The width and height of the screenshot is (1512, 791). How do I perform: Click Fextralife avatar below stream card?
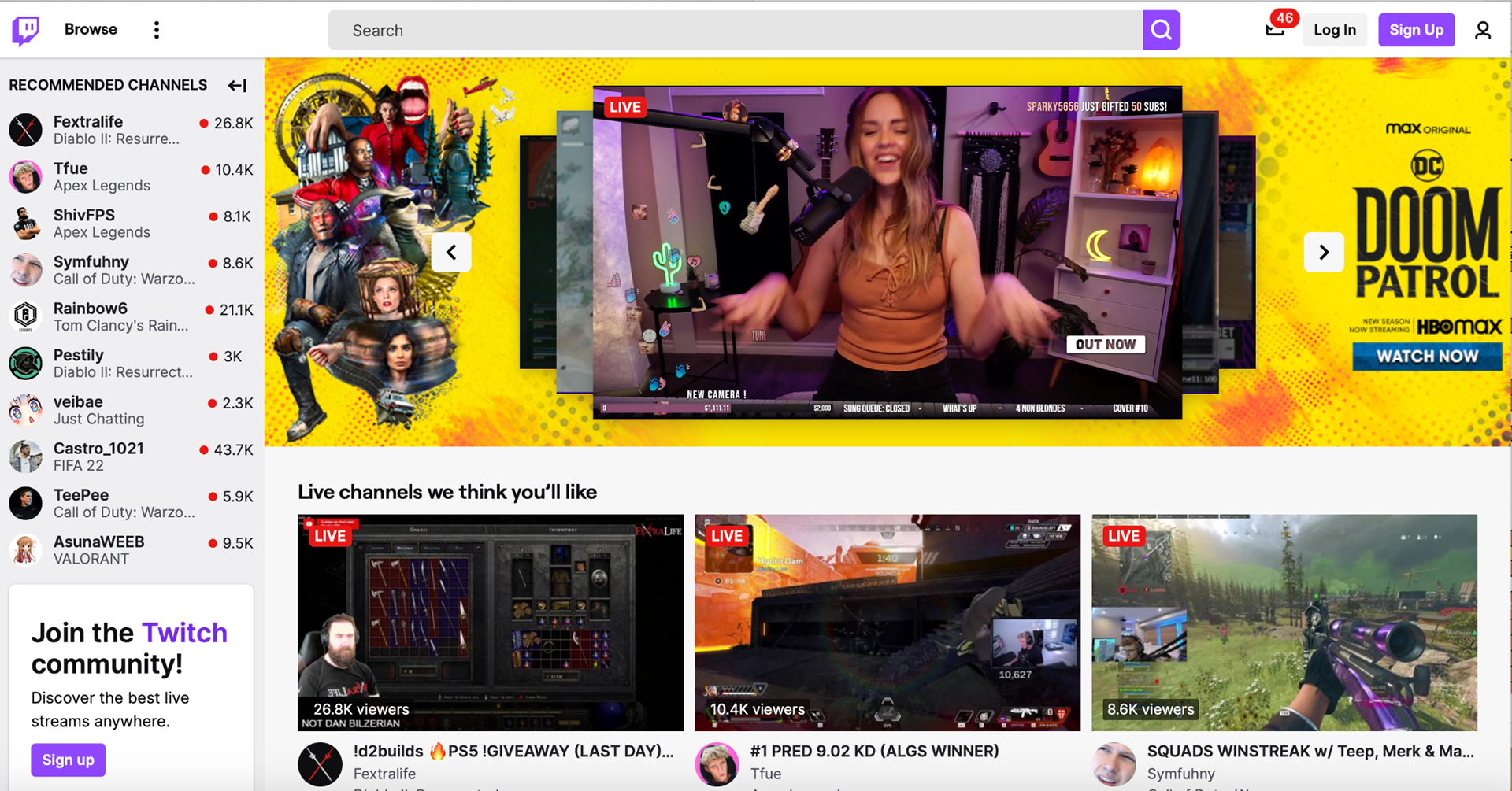(320, 764)
